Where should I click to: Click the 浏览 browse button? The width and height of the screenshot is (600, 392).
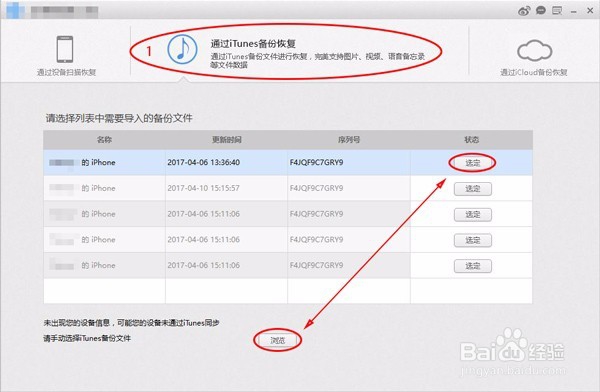[x=278, y=340]
